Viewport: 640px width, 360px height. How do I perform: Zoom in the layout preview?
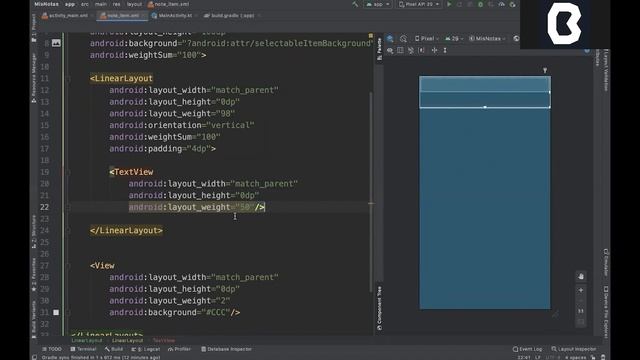(x=581, y=290)
